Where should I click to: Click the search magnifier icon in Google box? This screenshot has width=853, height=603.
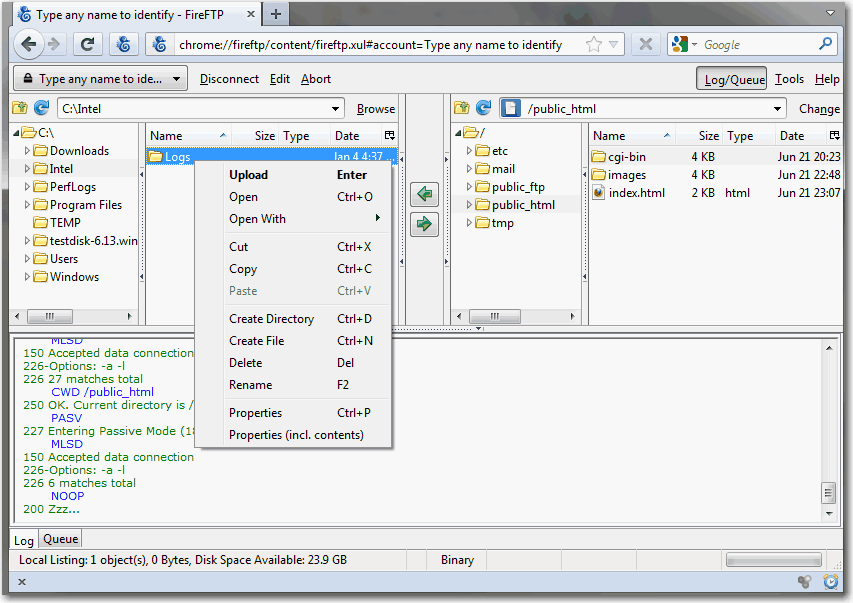[x=825, y=44]
